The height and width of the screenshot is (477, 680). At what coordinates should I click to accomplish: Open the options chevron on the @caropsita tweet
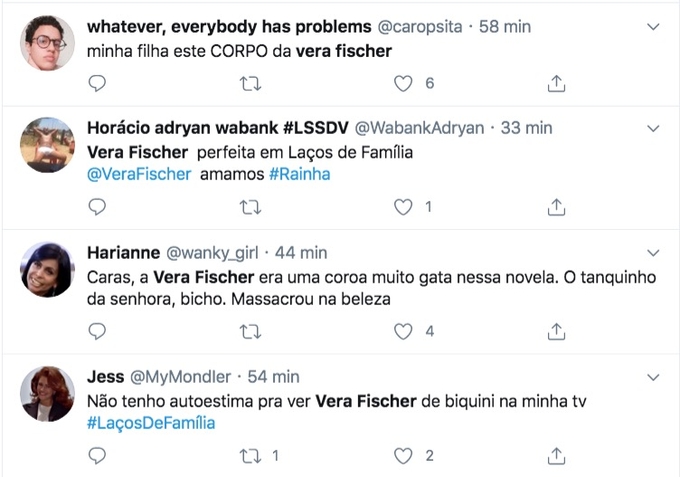pos(654,30)
